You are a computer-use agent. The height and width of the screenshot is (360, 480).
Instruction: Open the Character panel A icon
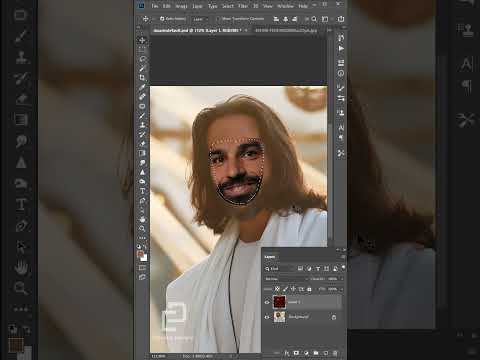point(341,128)
